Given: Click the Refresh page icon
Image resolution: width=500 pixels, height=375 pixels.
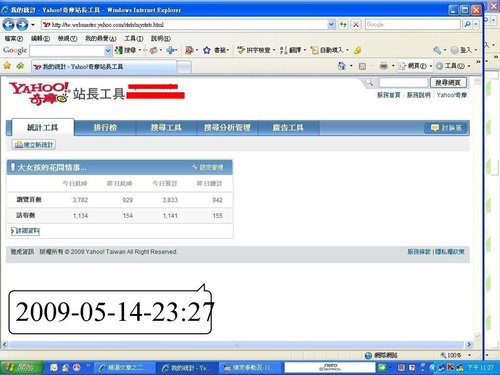Looking at the screenshot, I should point(343,24).
